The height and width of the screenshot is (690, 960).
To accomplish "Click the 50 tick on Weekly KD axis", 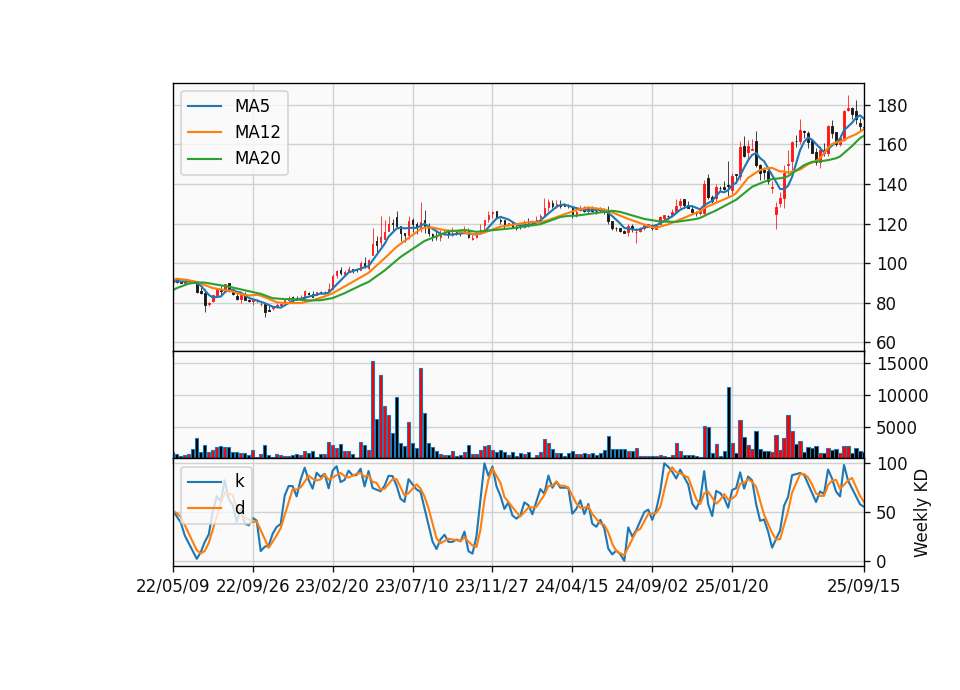I will click(x=887, y=512).
